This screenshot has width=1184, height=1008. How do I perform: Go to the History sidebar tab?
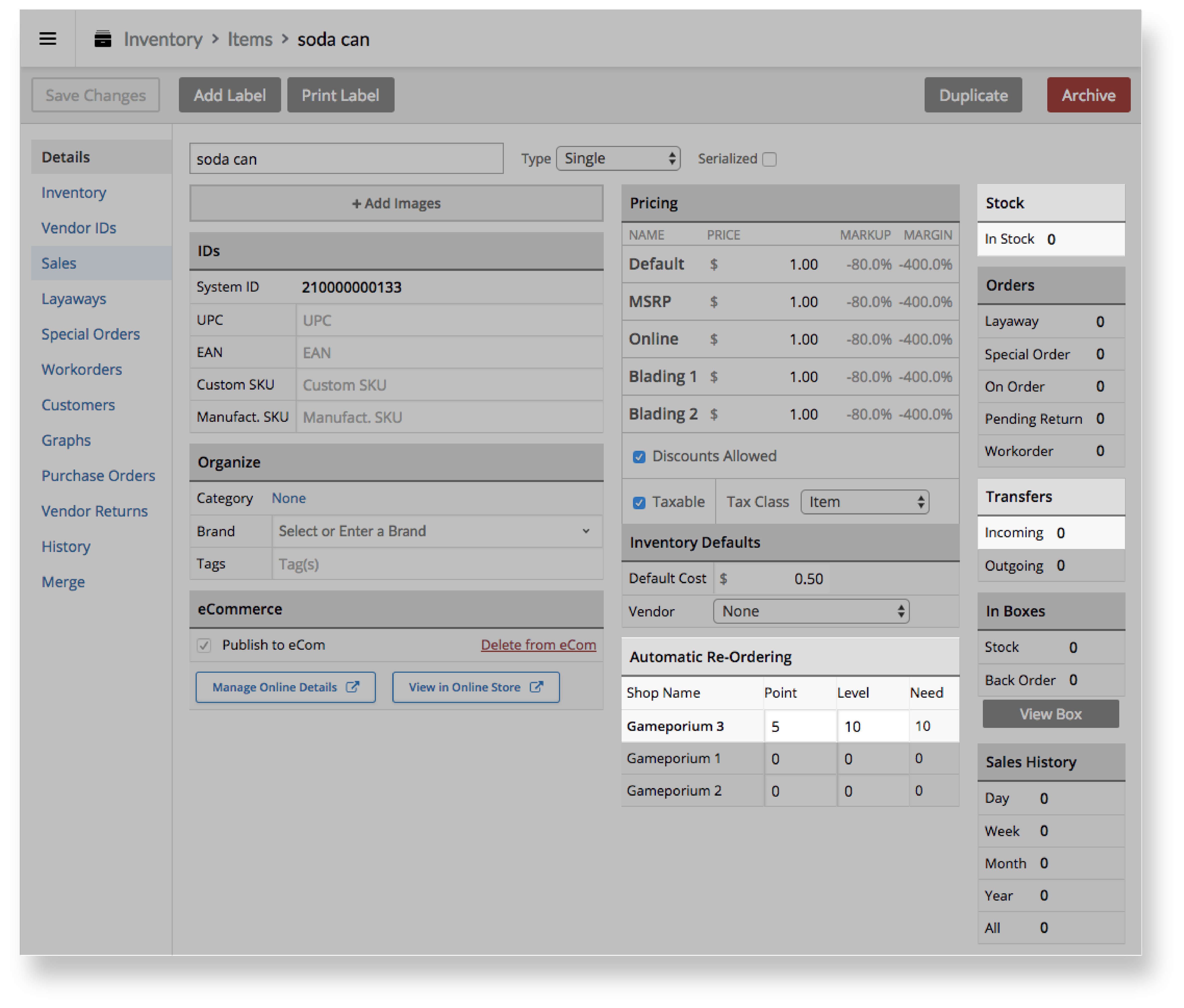66,546
